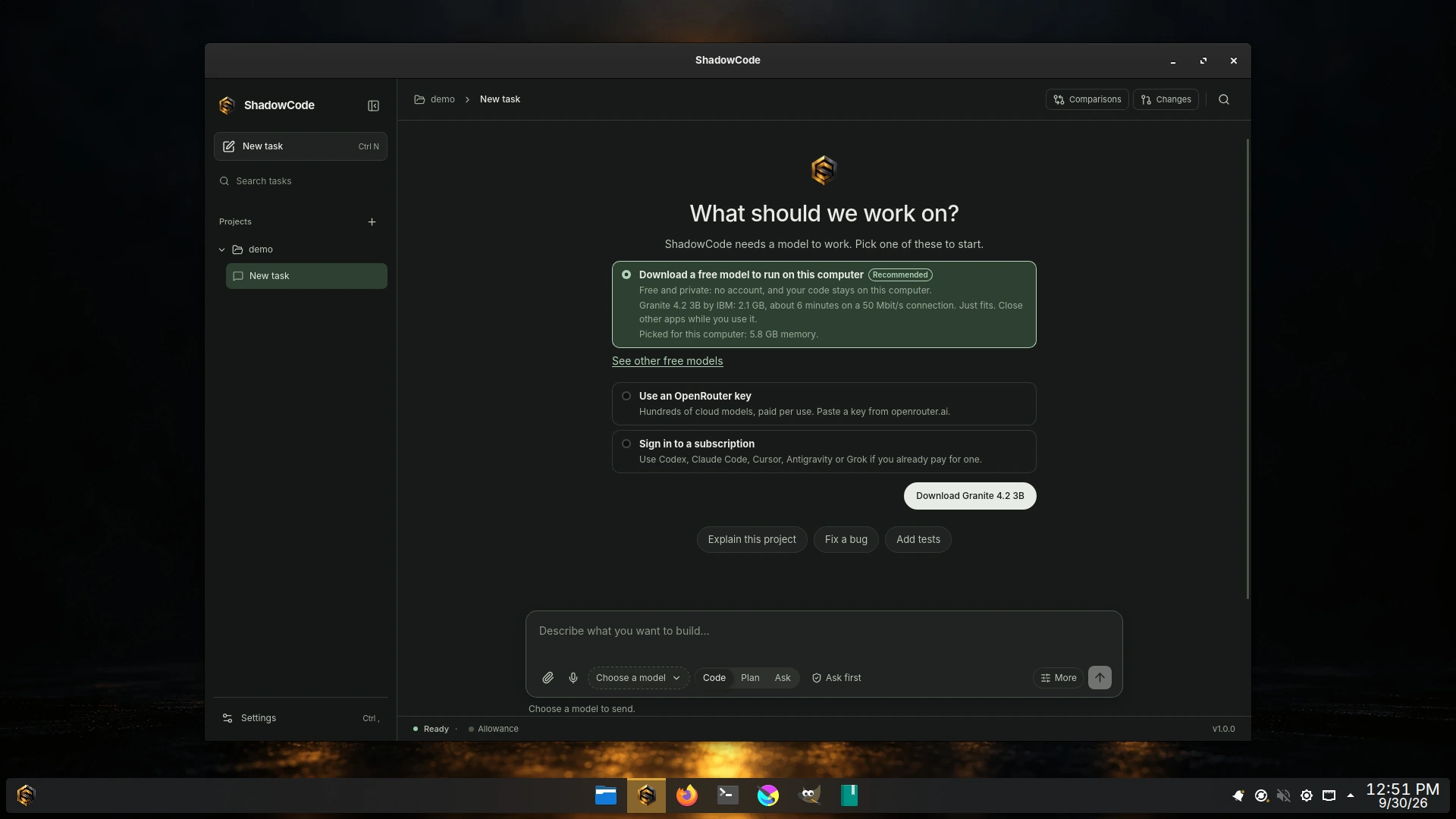Switch to Plan mode
The height and width of the screenshot is (819, 1456).
coord(750,678)
